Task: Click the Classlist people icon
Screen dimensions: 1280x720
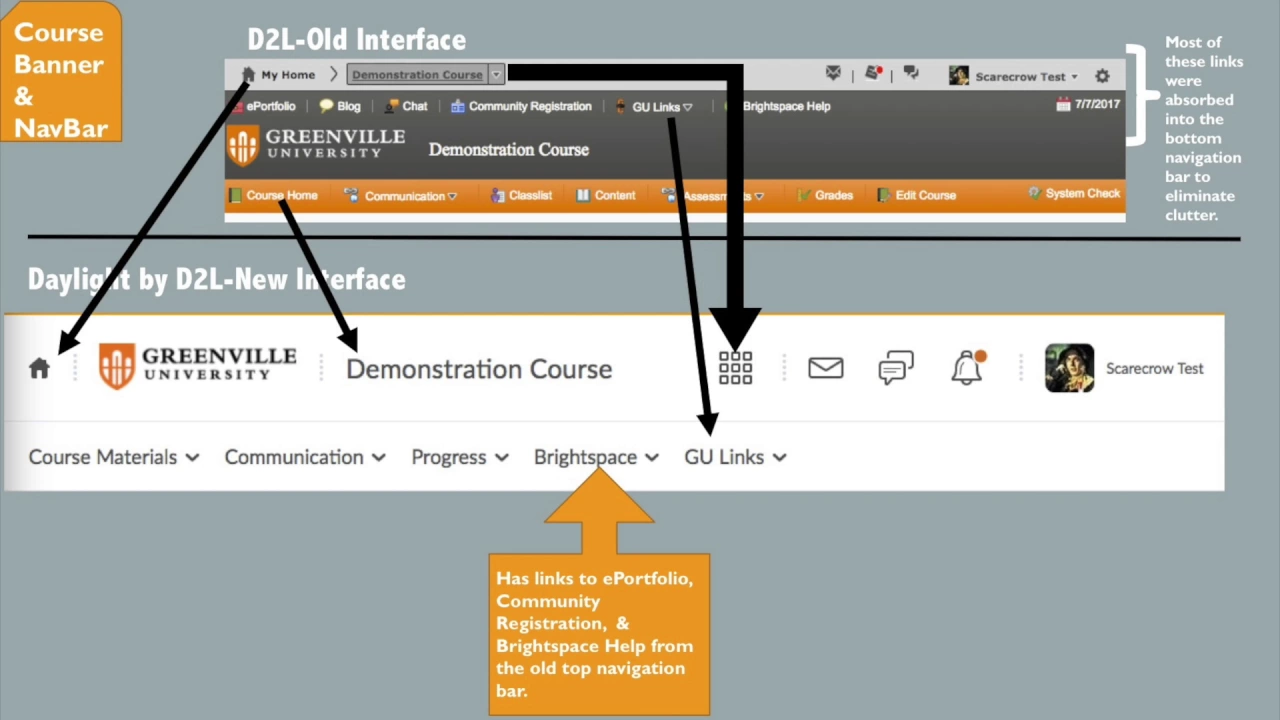Action: coord(497,195)
